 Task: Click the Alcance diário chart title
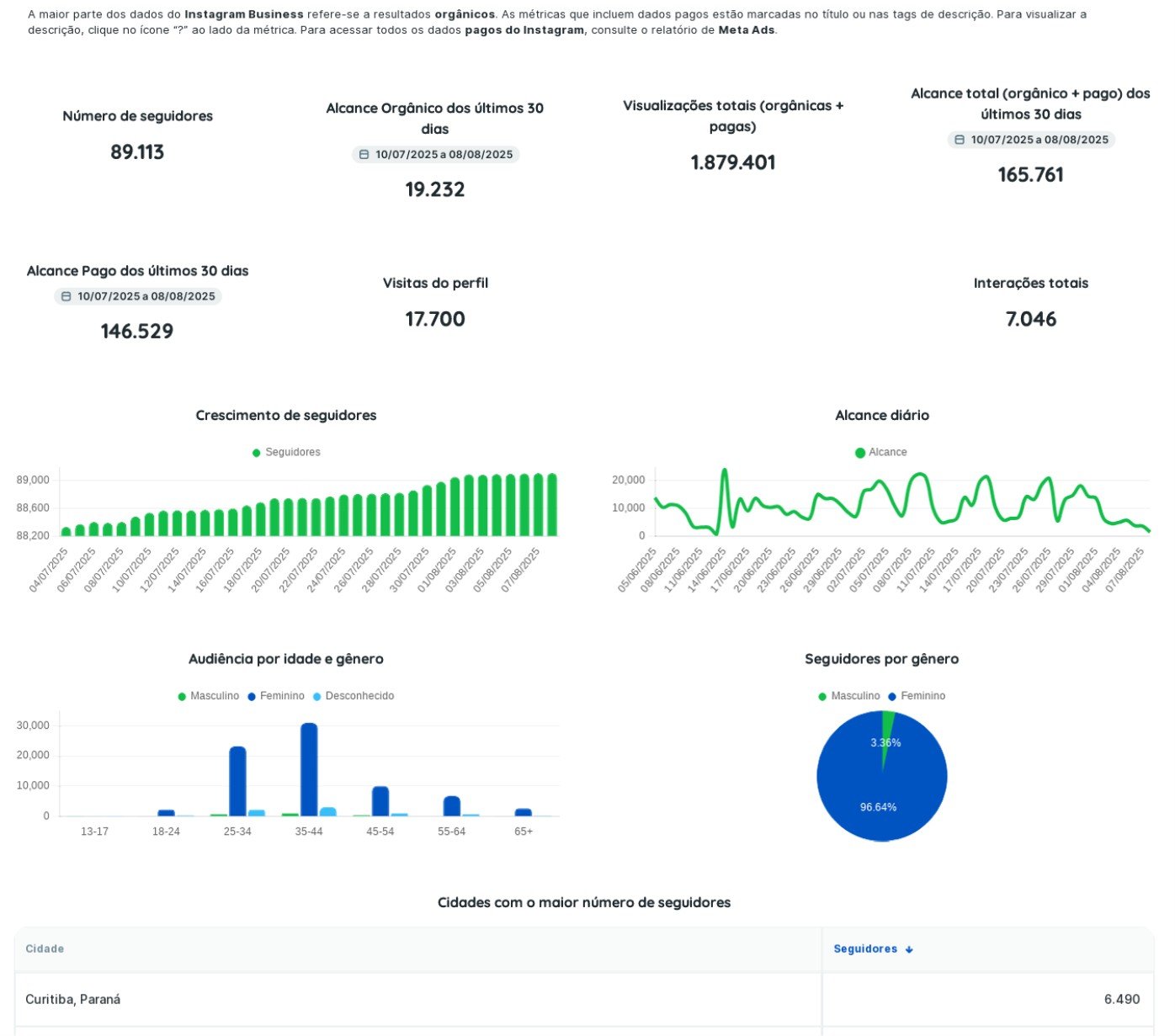tap(882, 416)
